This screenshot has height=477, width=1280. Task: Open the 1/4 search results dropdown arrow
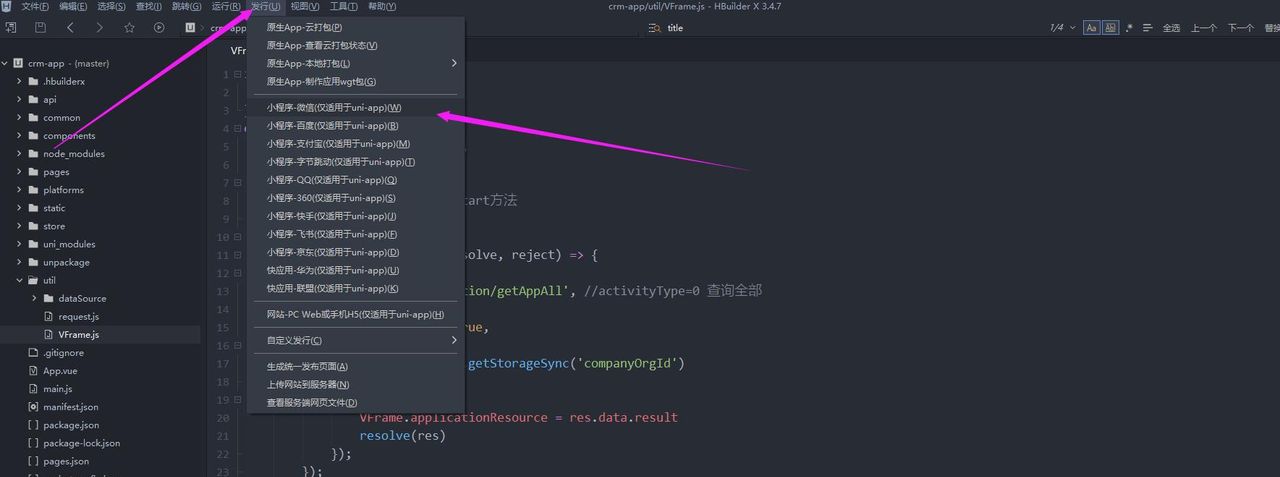click(x=1073, y=28)
